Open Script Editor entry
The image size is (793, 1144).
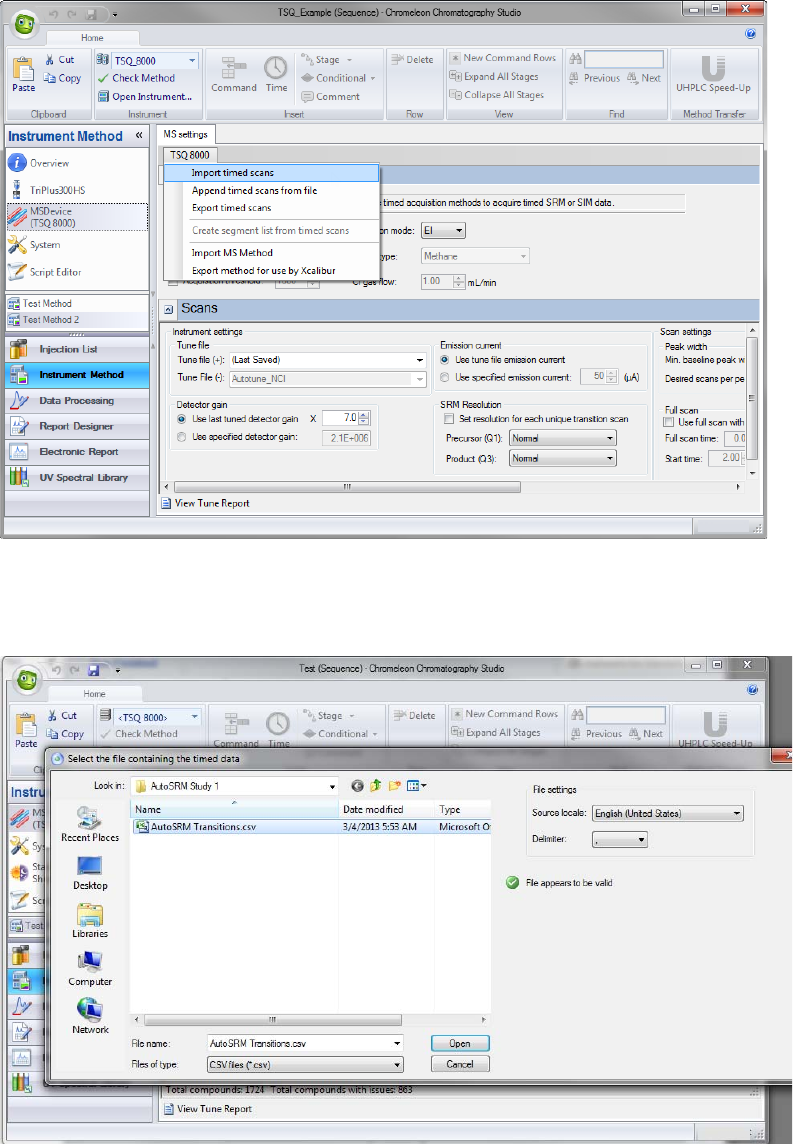click(x=45, y=271)
